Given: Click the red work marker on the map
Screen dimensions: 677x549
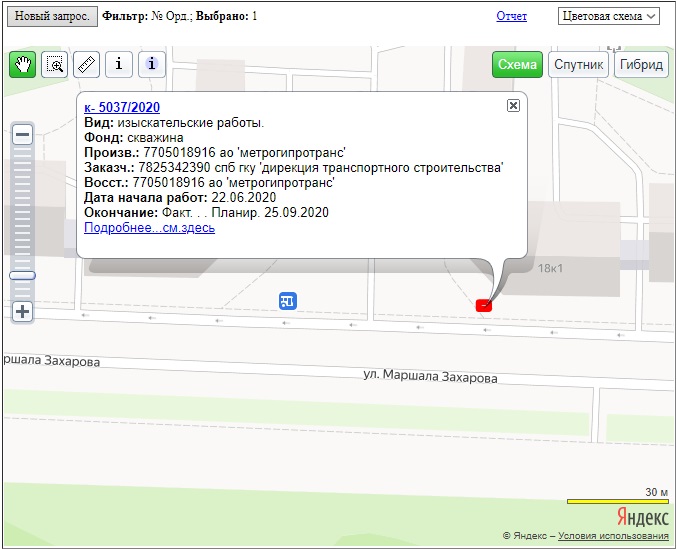Looking at the screenshot, I should point(484,304).
